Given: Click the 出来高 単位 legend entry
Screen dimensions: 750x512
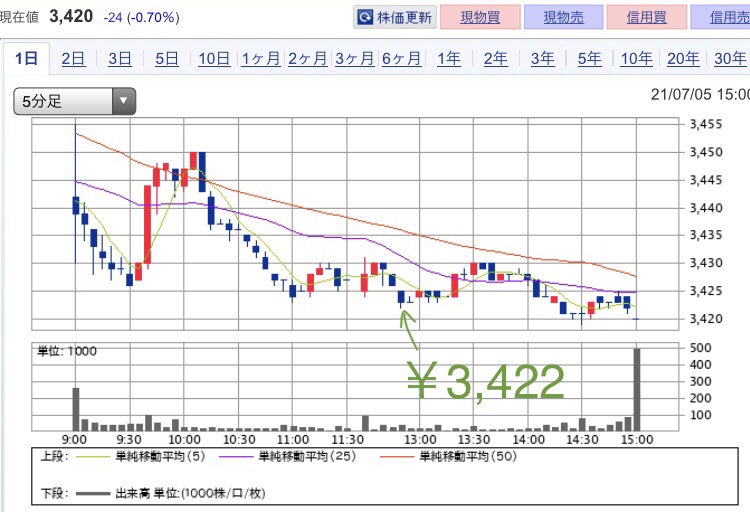Looking at the screenshot, I should 171,493.
